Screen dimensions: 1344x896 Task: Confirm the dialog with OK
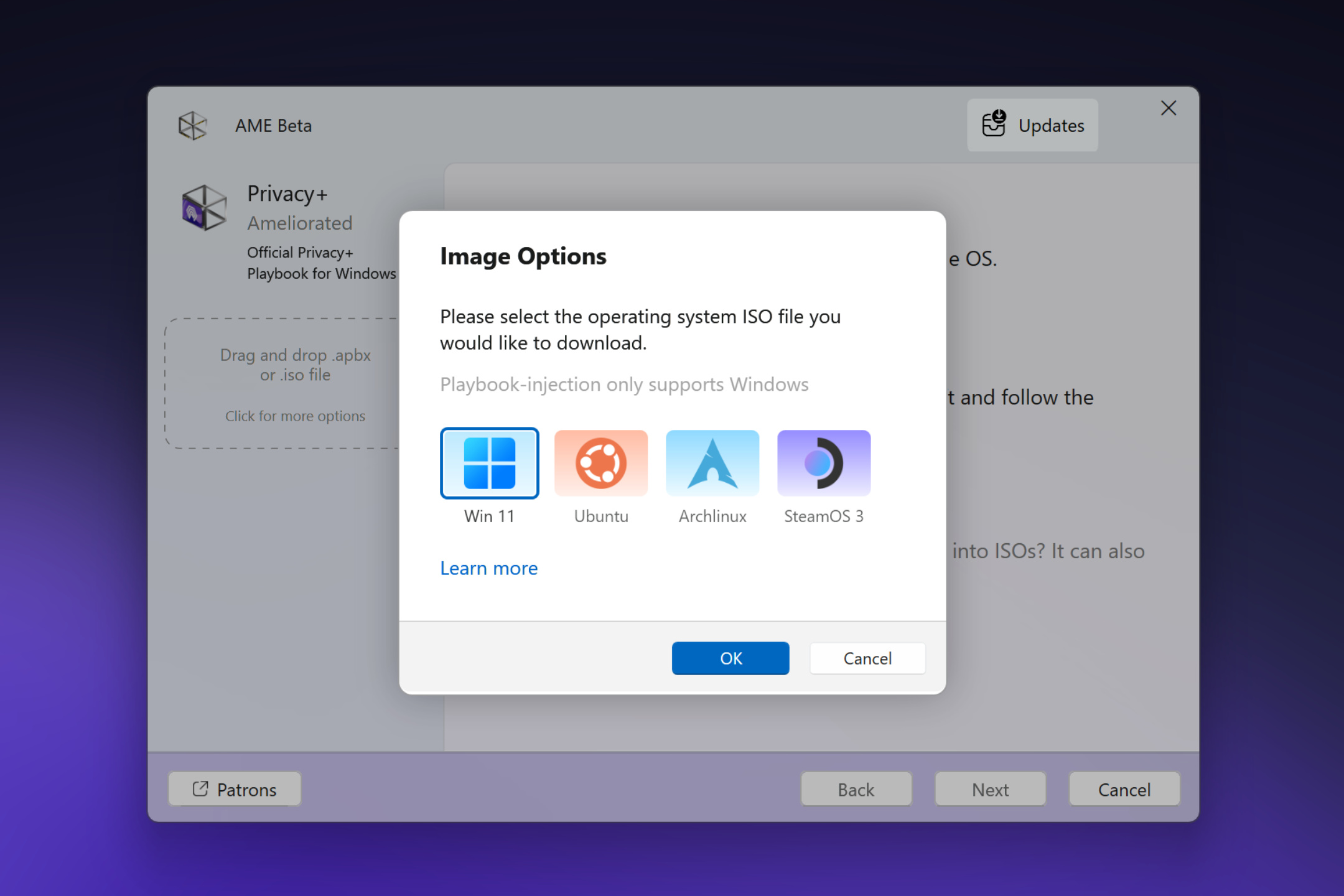click(x=730, y=658)
